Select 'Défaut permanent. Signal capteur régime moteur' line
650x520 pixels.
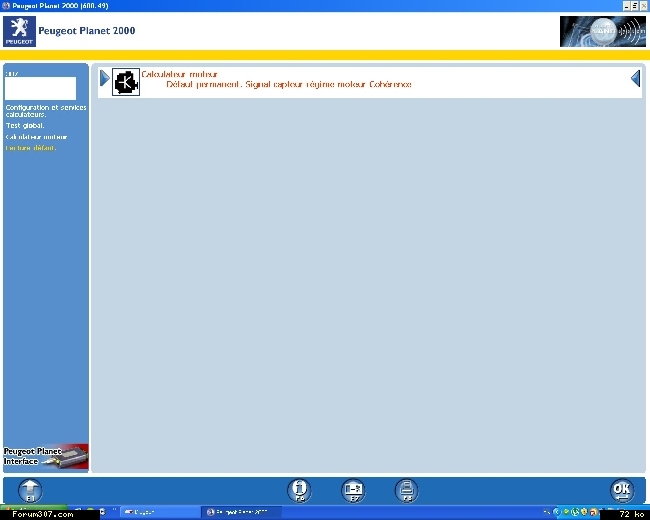click(289, 84)
